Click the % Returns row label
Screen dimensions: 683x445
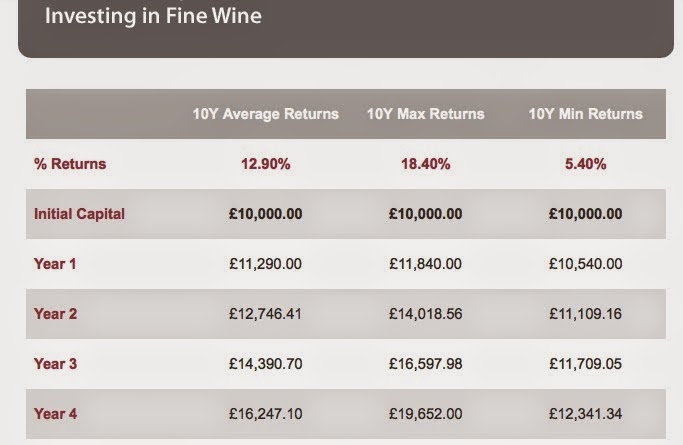[x=69, y=164]
